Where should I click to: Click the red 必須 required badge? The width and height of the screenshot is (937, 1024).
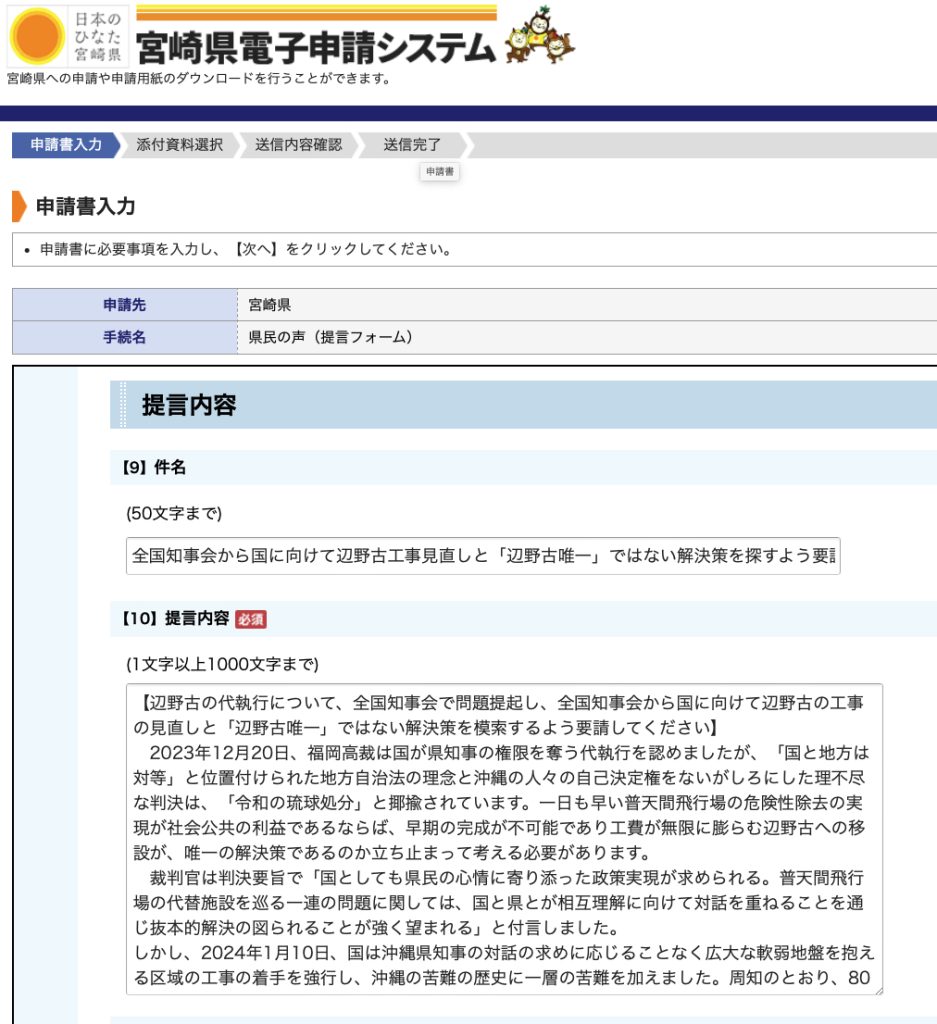click(x=251, y=619)
